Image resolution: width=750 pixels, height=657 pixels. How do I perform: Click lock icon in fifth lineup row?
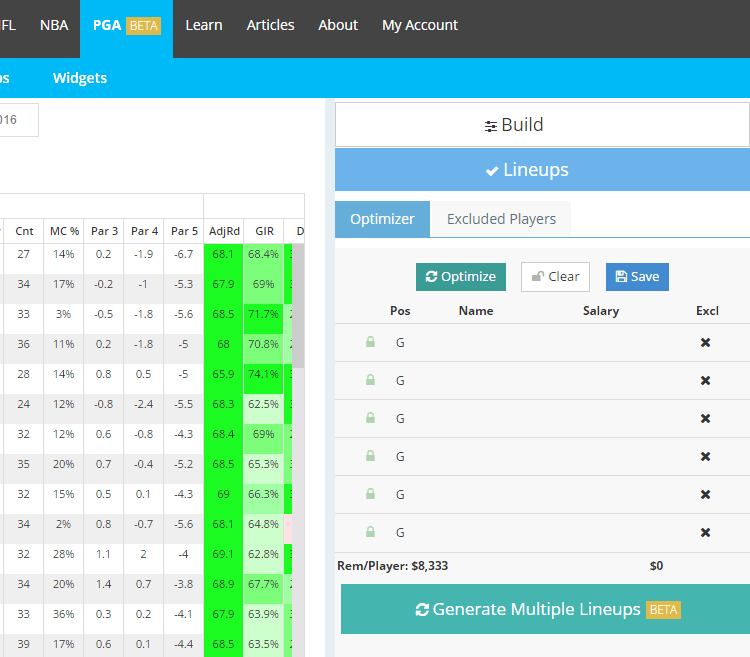pos(371,494)
